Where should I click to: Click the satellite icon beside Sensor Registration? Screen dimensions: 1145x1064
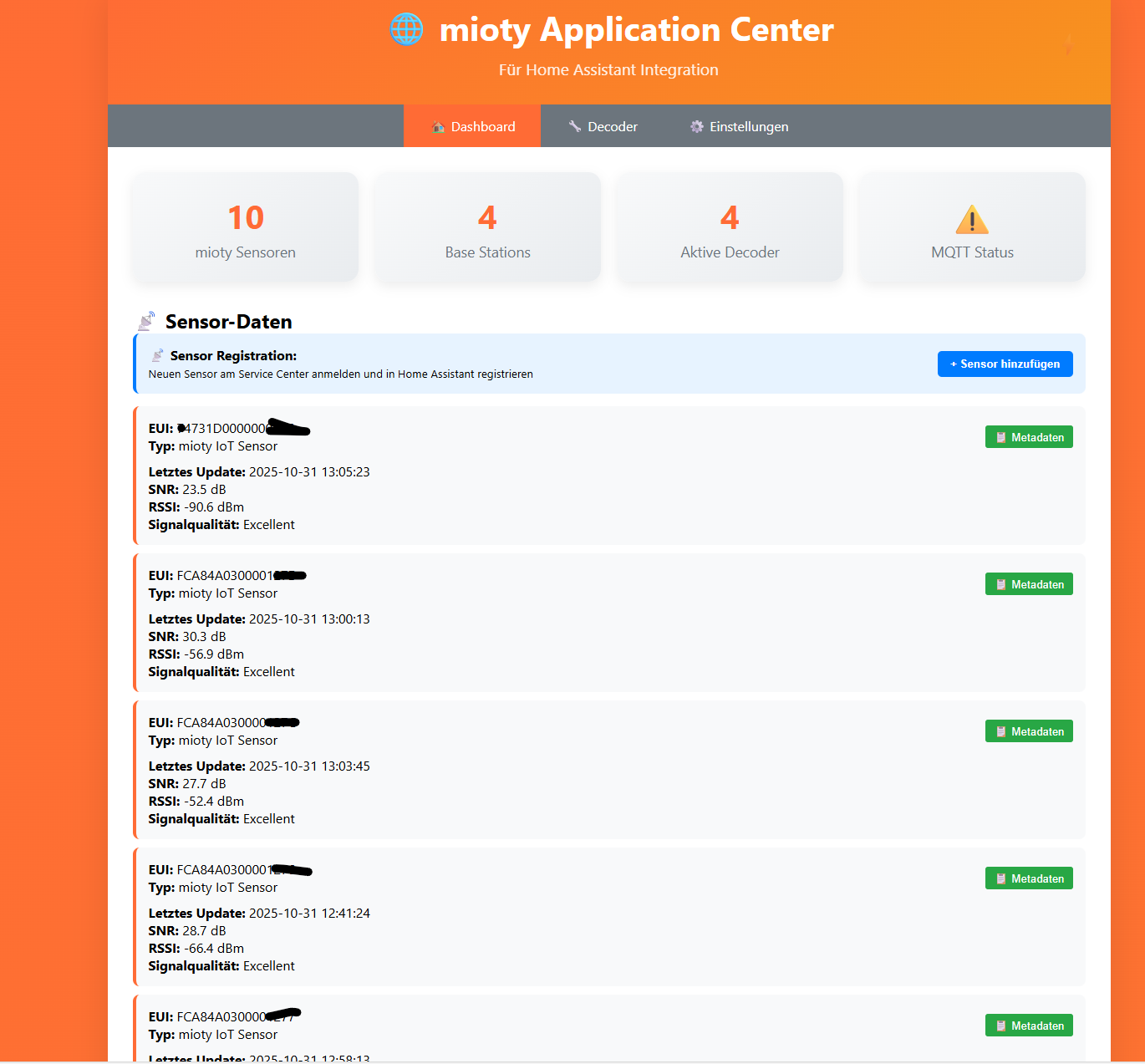point(157,356)
